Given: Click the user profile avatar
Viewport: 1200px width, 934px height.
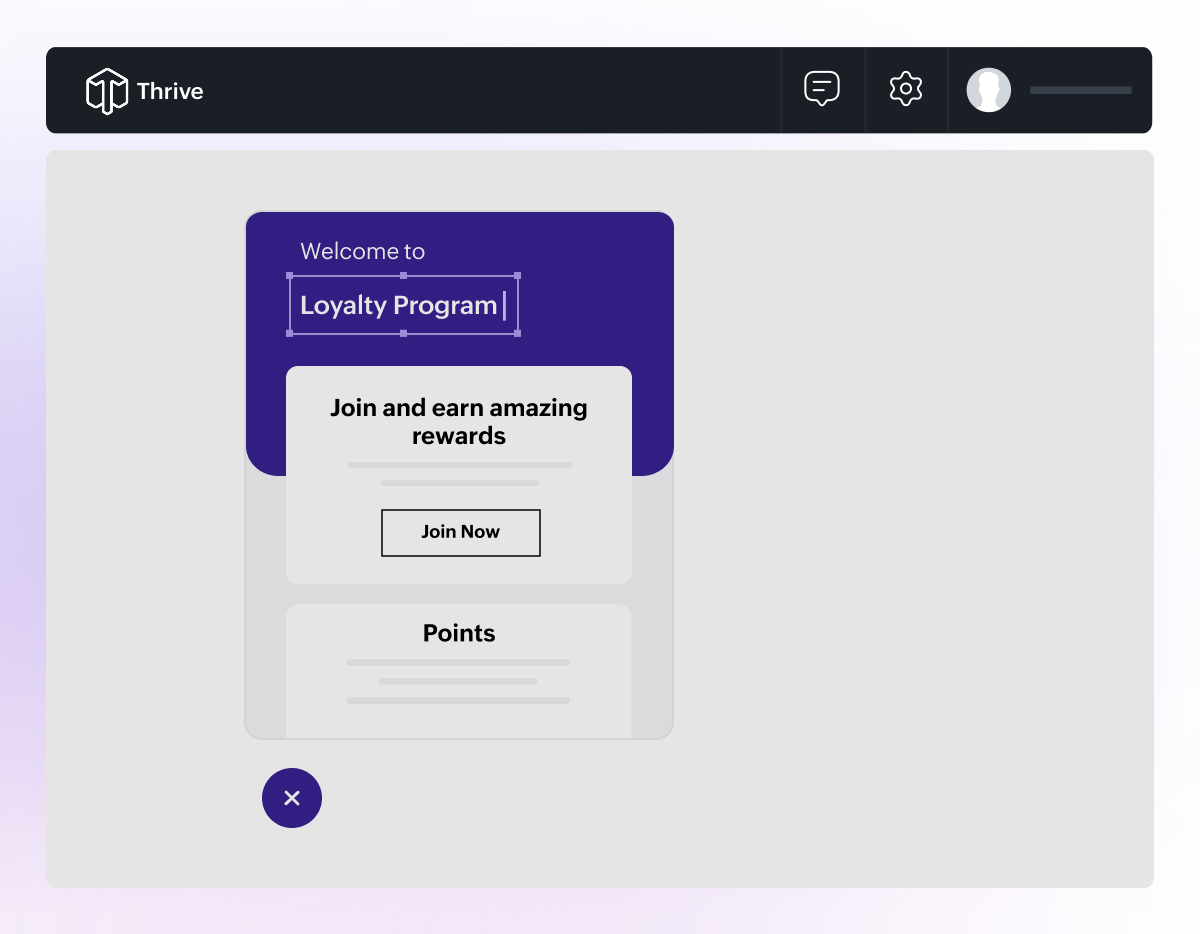Looking at the screenshot, I should pos(989,90).
